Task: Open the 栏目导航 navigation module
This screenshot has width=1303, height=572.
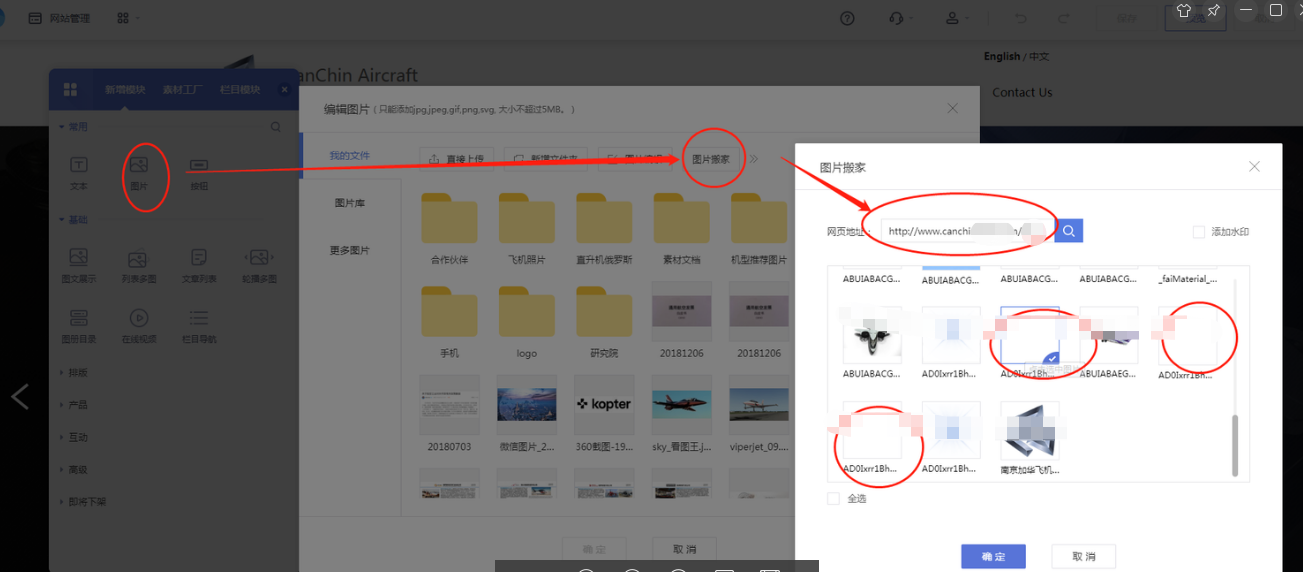Action: pyautogui.click(x=199, y=318)
